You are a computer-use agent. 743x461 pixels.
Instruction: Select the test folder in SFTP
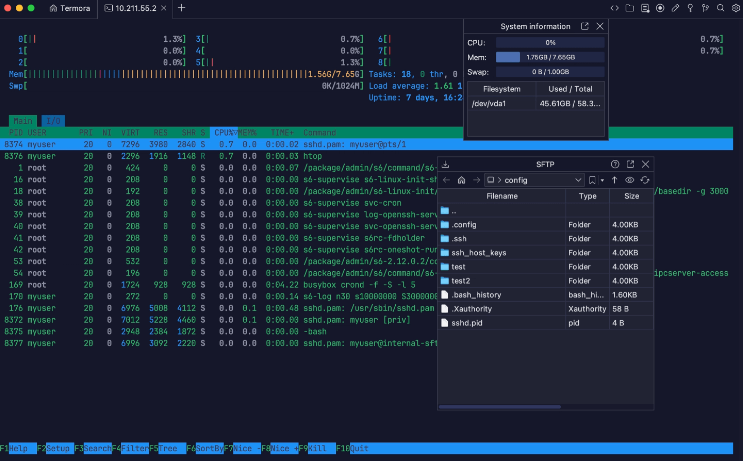click(x=545, y=267)
